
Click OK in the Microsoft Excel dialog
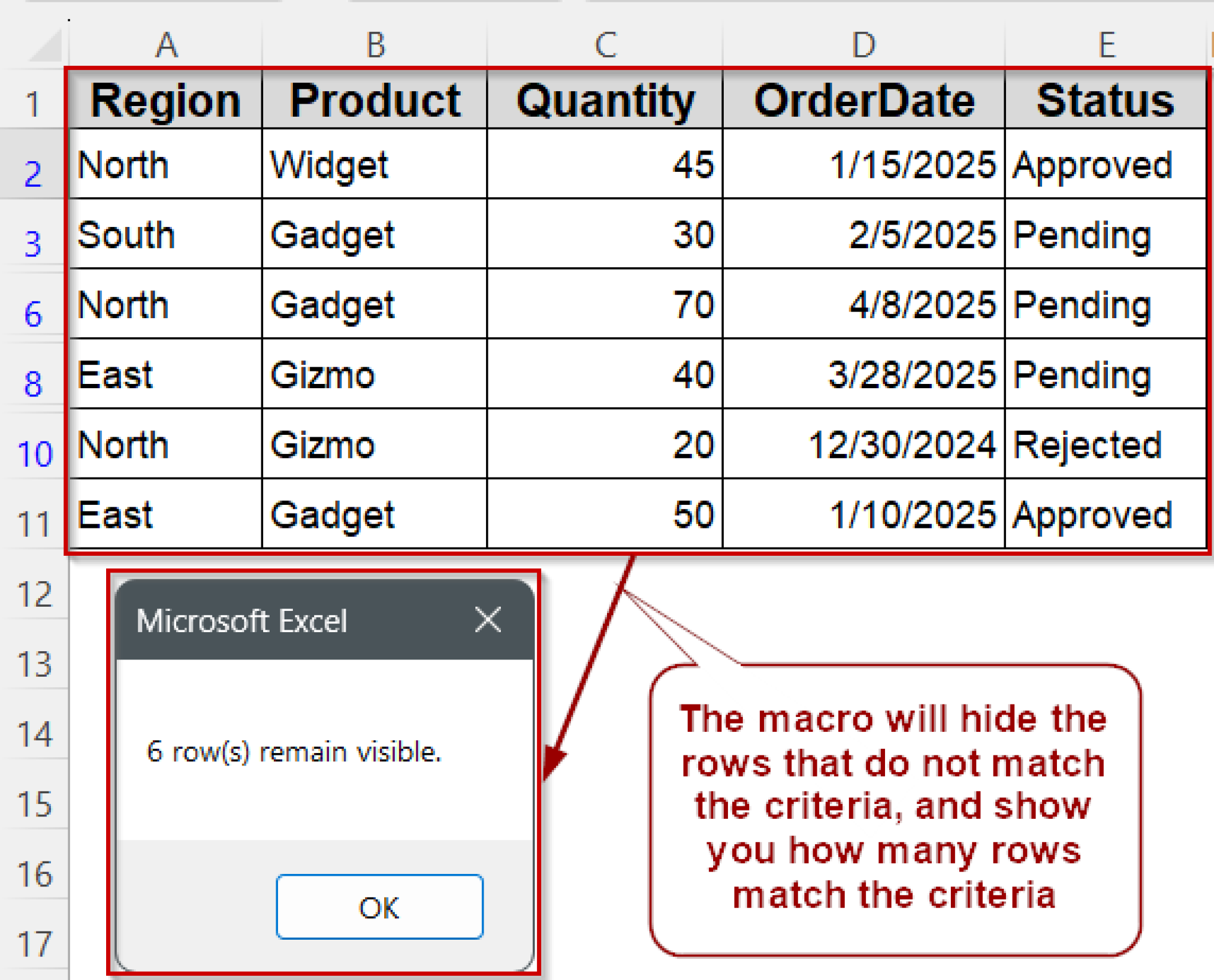[379, 907]
